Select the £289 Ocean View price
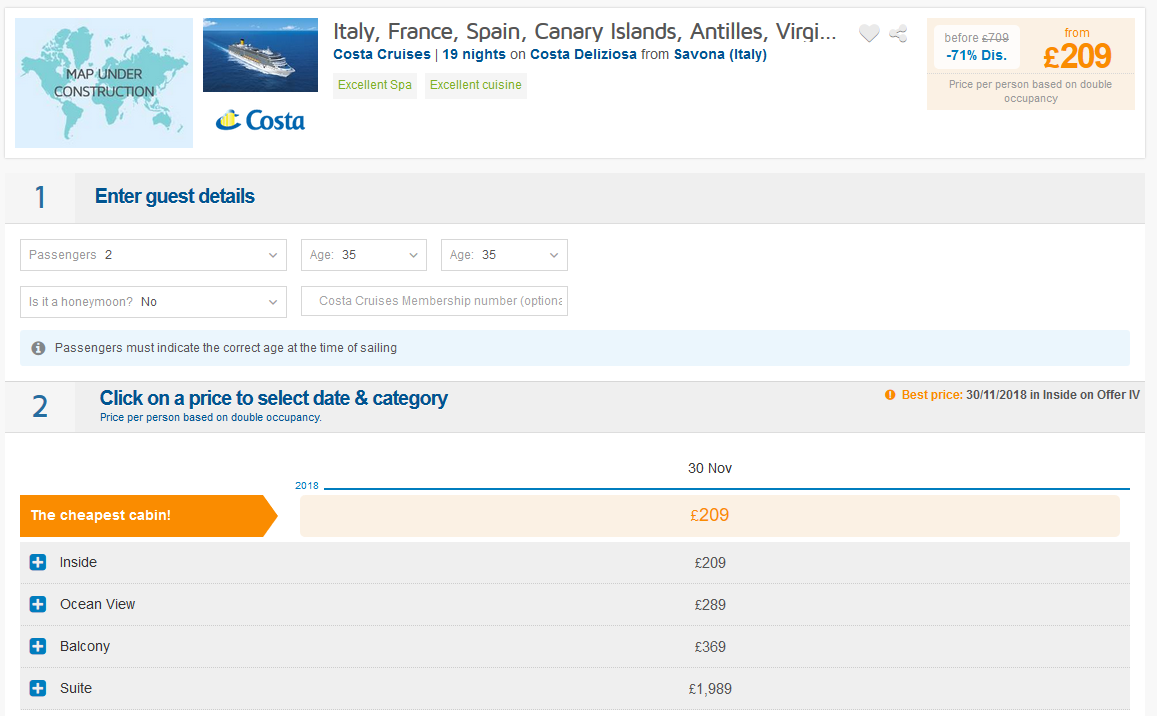Image resolution: width=1157 pixels, height=716 pixels. (710, 605)
